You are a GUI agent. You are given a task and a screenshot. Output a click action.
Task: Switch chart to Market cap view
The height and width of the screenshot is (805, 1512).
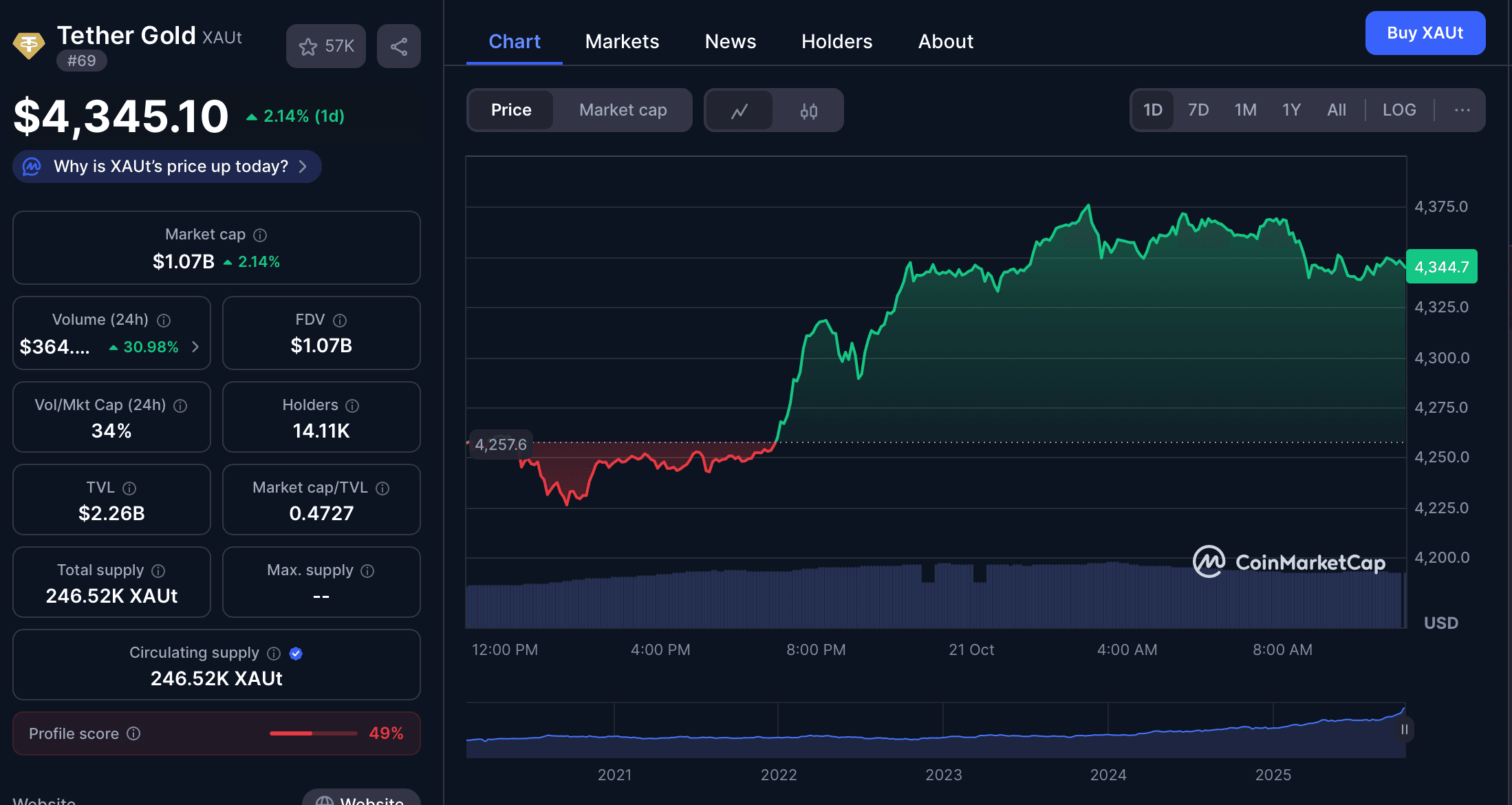(x=623, y=110)
